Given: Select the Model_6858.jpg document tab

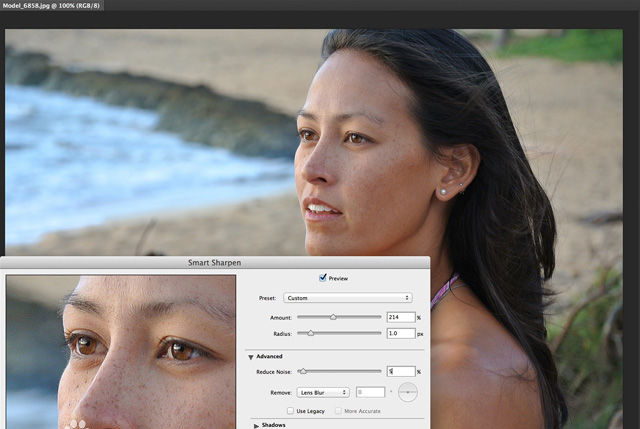Looking at the screenshot, I should pos(51,6).
